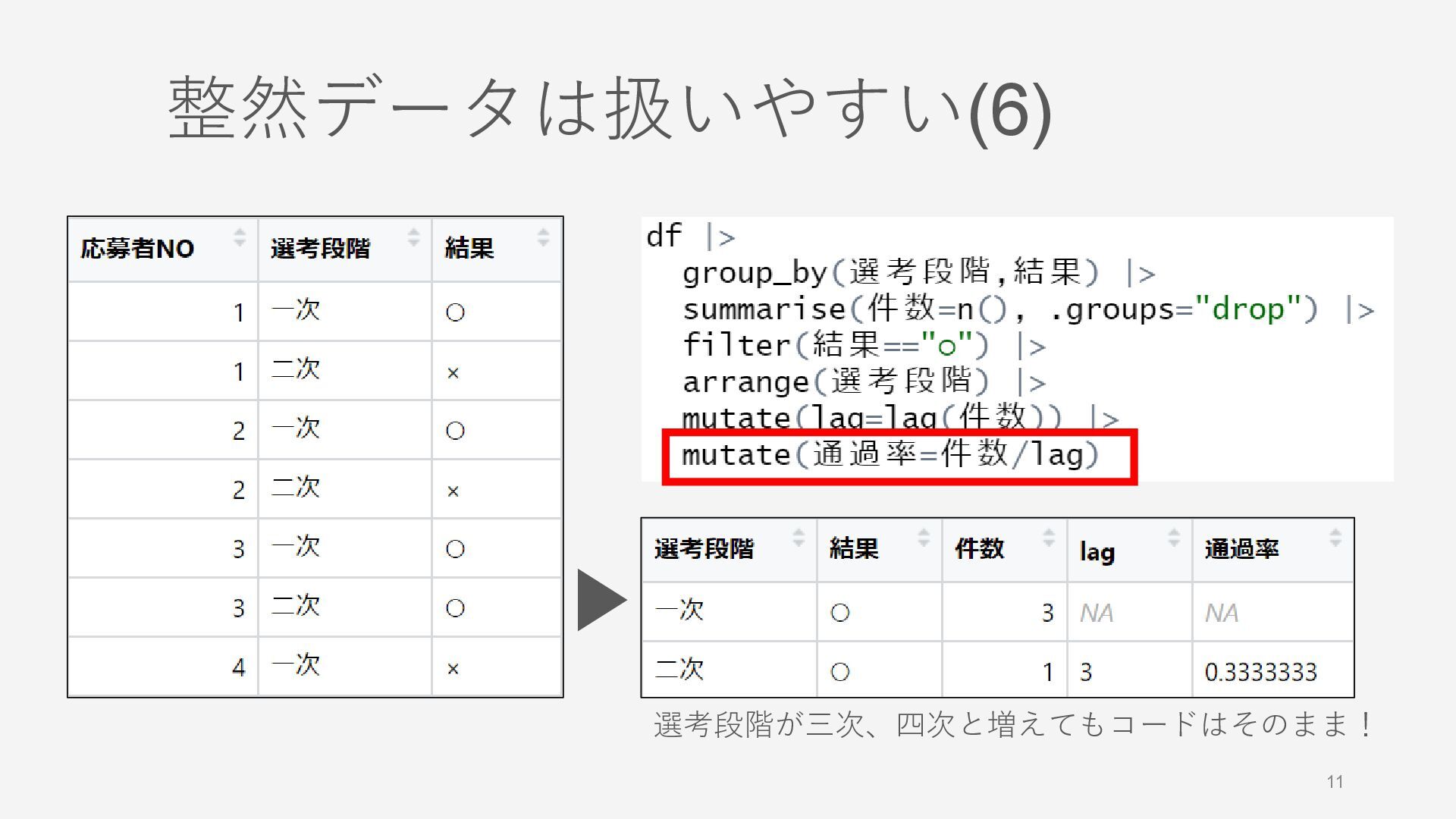Screen dimensions: 1456x819
Task: Select the NA cell under lag
Action: point(1097,613)
